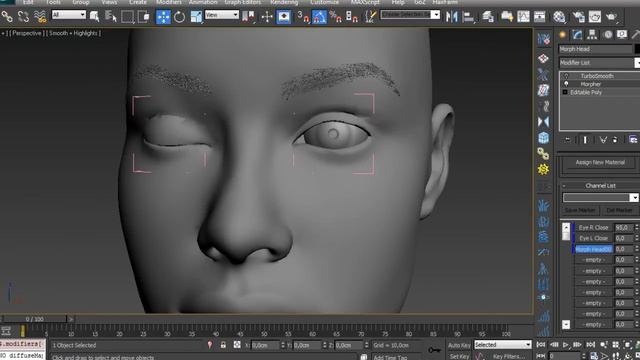Switch to the Hierarchy command panel tab
Screen dimensions: 640x360
pos(592,35)
